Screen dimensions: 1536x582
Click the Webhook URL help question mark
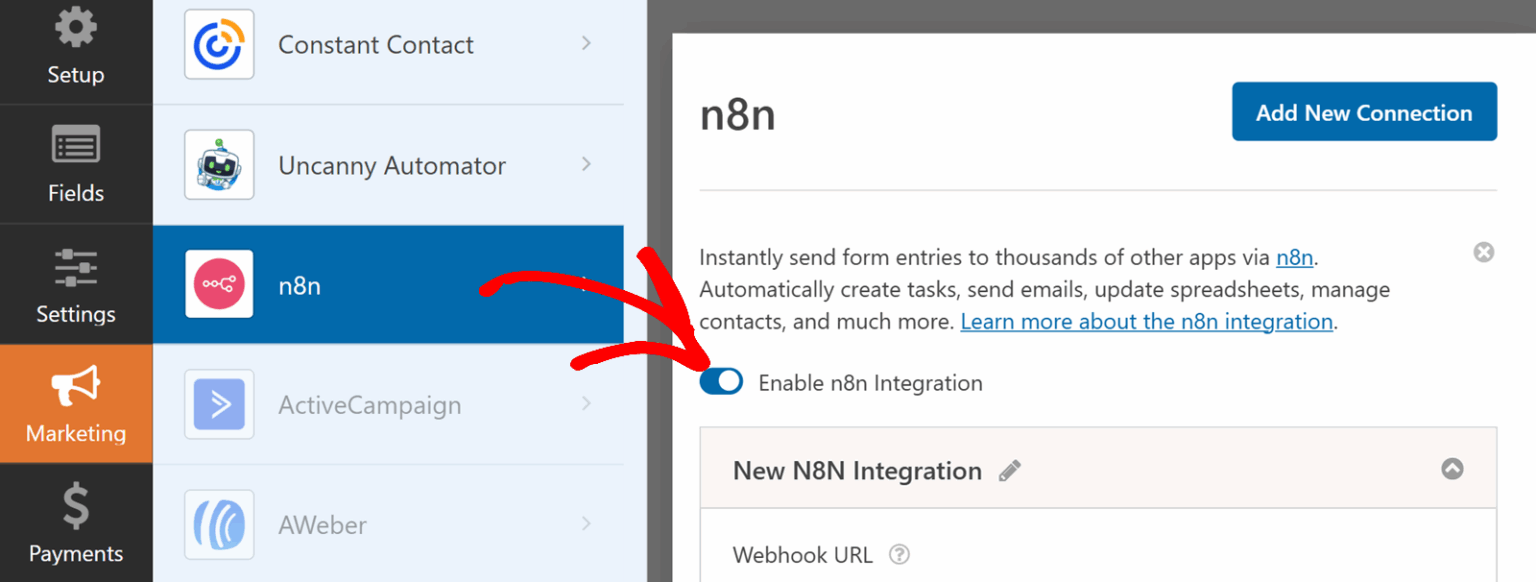[898, 554]
